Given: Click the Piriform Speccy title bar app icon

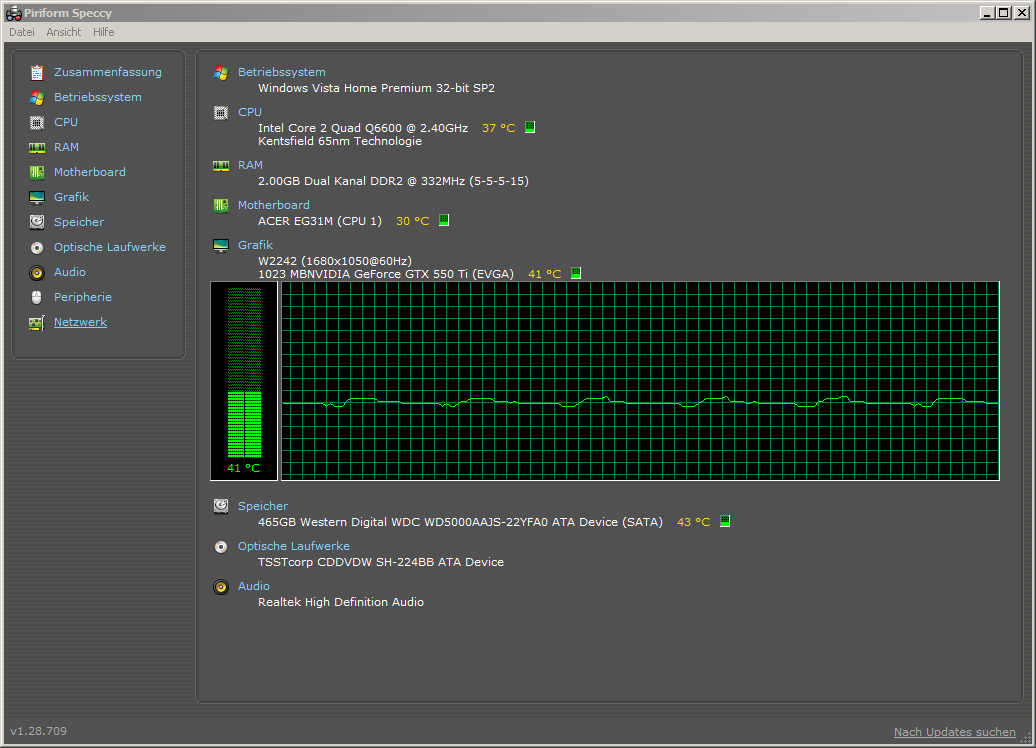Looking at the screenshot, I should click(x=13, y=13).
